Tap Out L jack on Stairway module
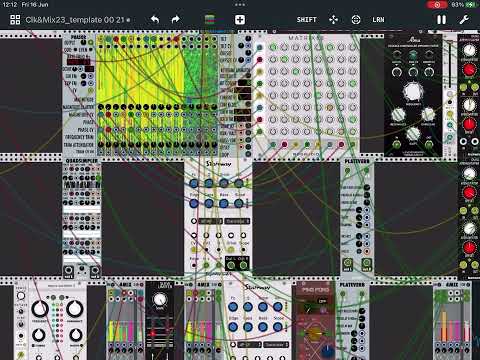 (x=231, y=266)
